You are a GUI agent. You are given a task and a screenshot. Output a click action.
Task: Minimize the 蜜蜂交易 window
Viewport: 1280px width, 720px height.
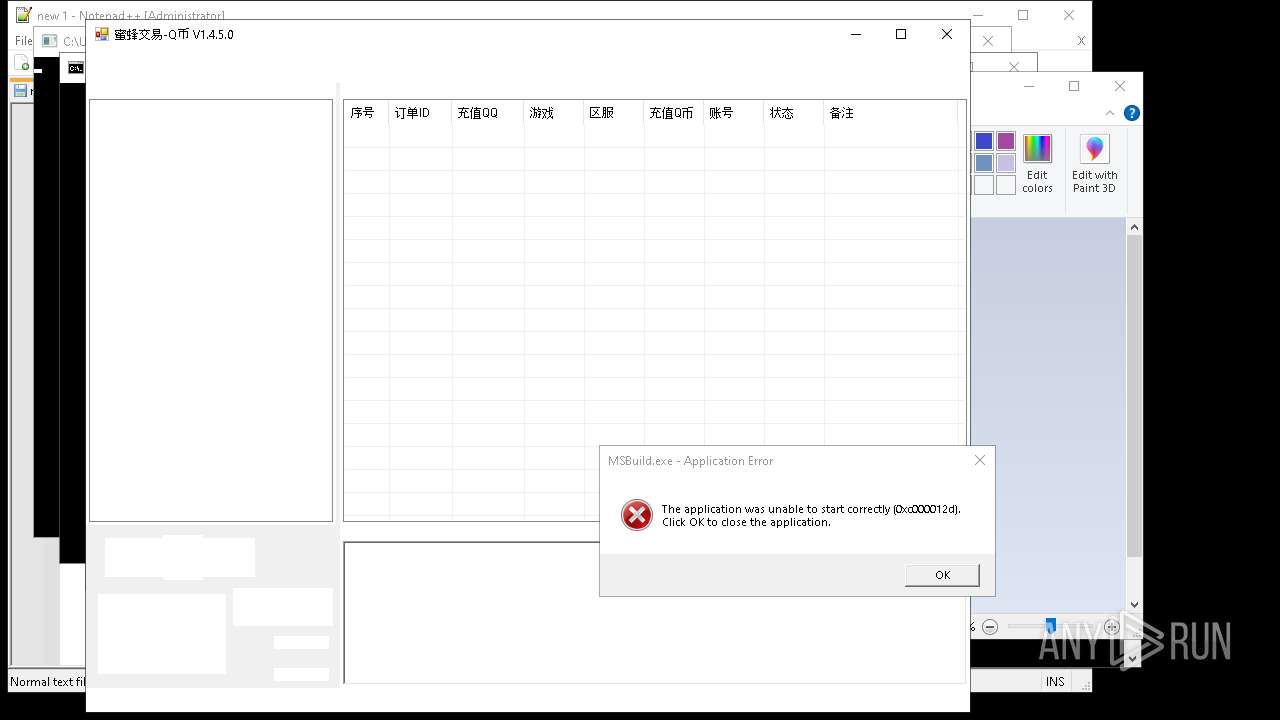(856, 34)
